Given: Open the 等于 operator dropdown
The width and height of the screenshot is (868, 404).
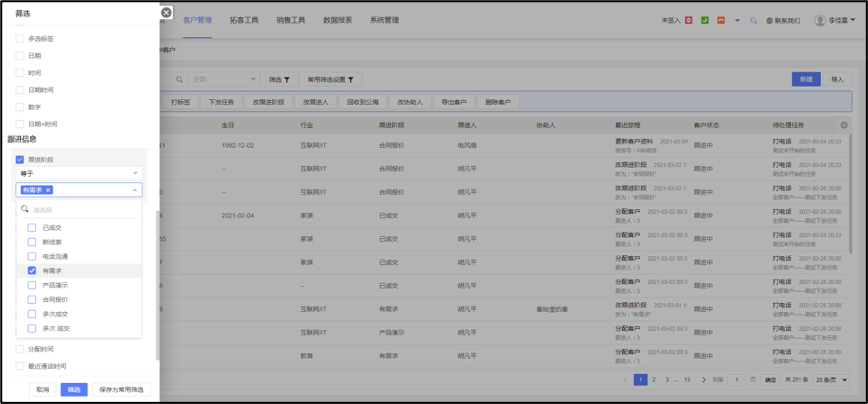Looking at the screenshot, I should coord(79,173).
